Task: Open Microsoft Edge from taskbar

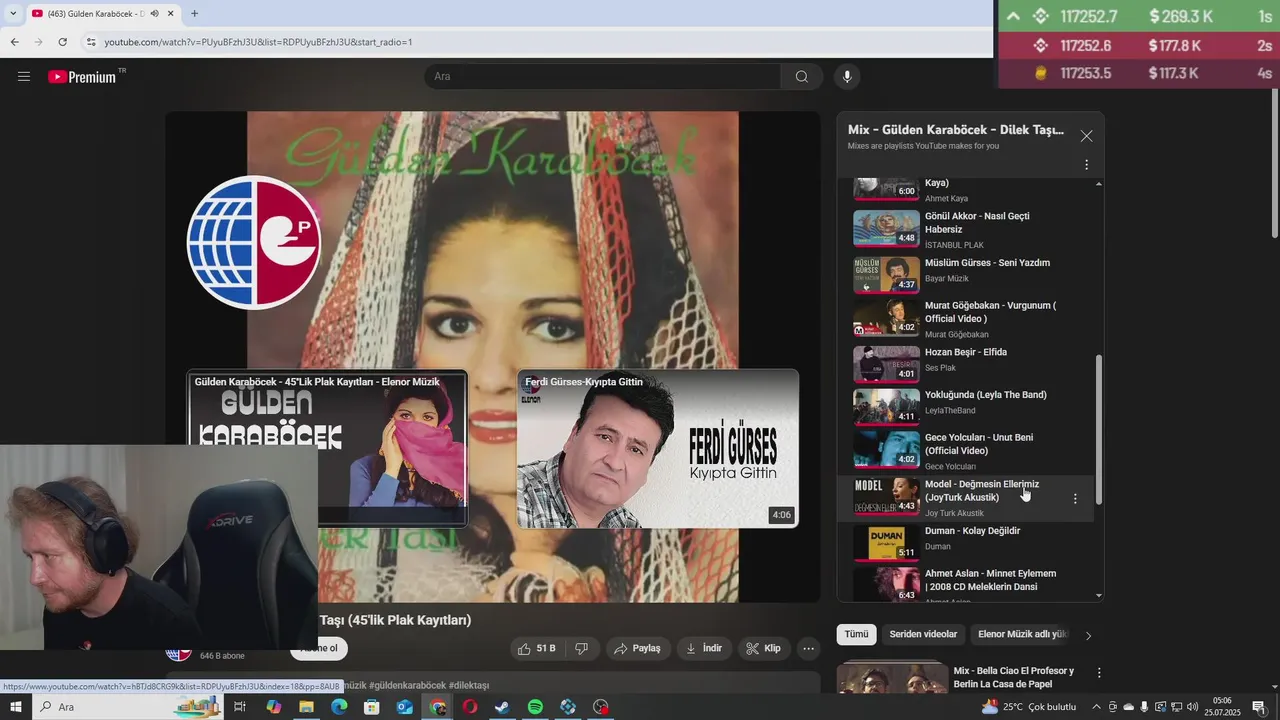Action: coord(339,707)
